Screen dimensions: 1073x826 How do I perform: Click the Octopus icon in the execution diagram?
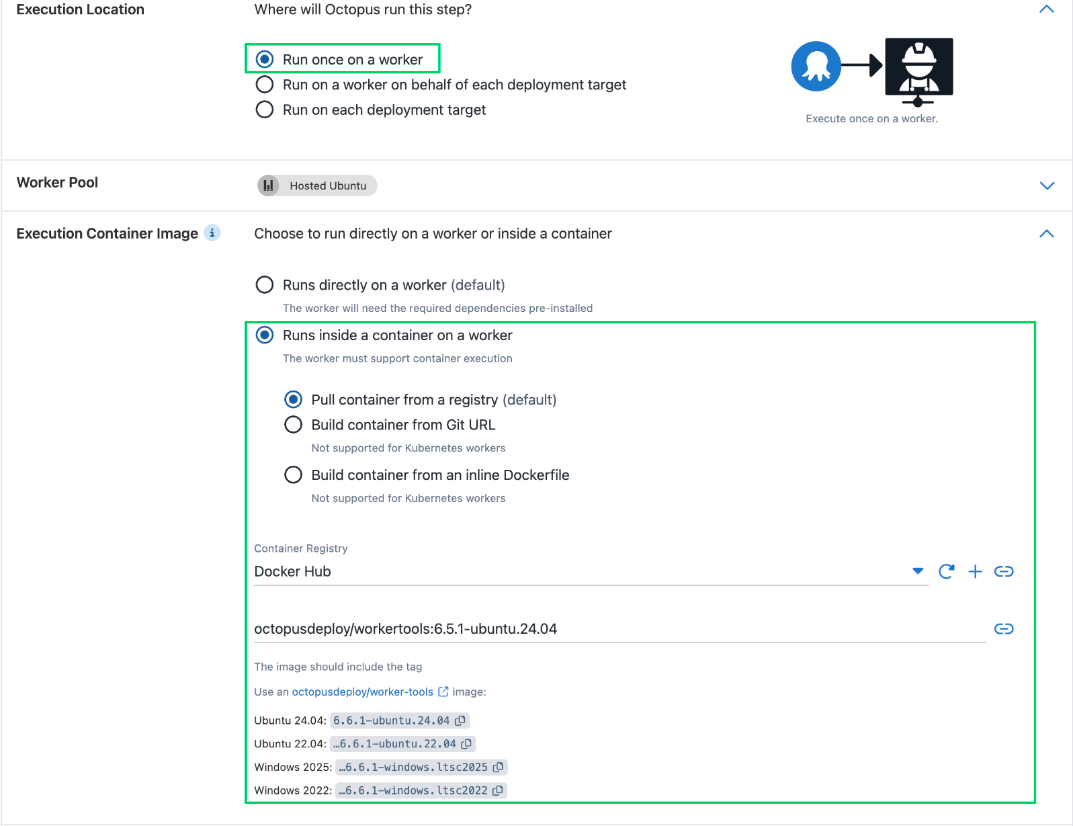click(x=816, y=66)
